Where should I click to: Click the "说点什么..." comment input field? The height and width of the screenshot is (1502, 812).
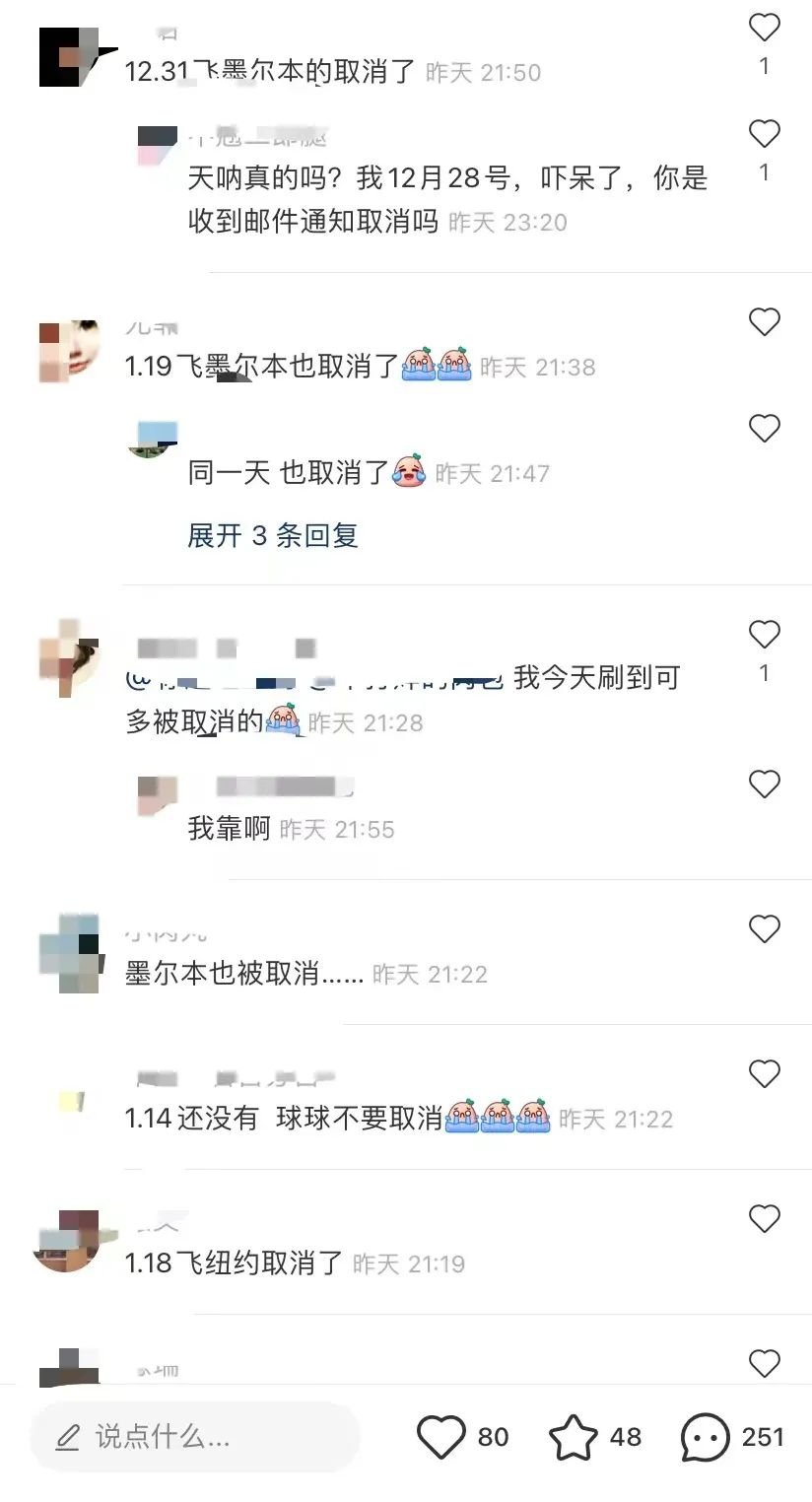click(x=195, y=1437)
